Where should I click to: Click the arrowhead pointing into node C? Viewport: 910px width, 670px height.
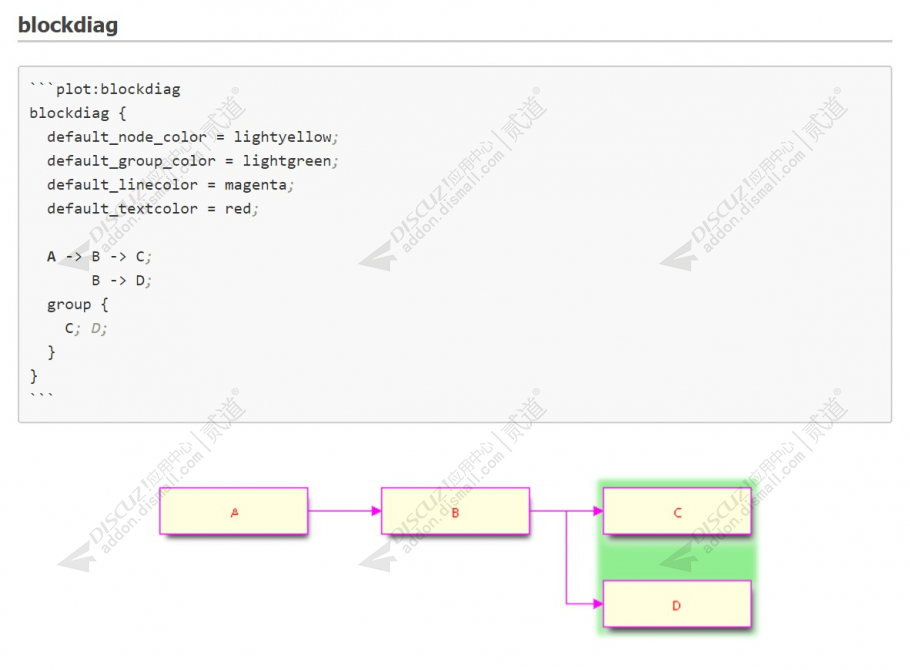pos(598,511)
